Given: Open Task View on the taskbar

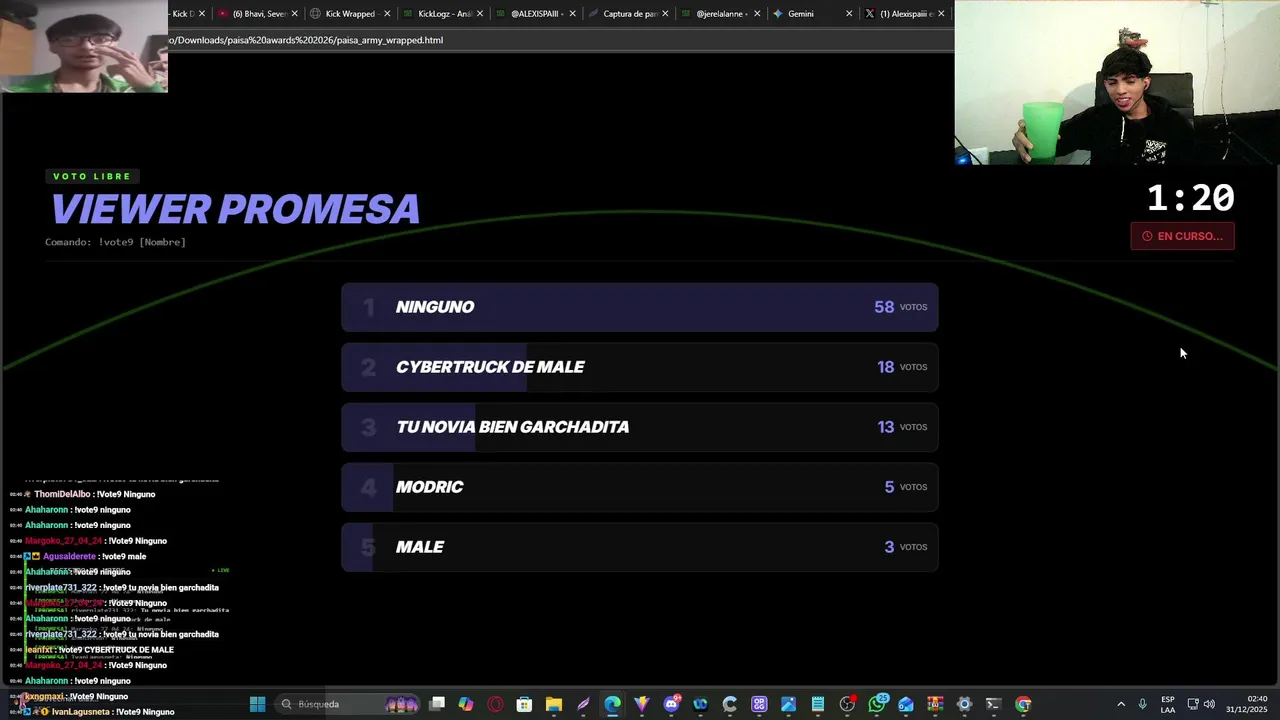Looking at the screenshot, I should pyautogui.click(x=437, y=704).
